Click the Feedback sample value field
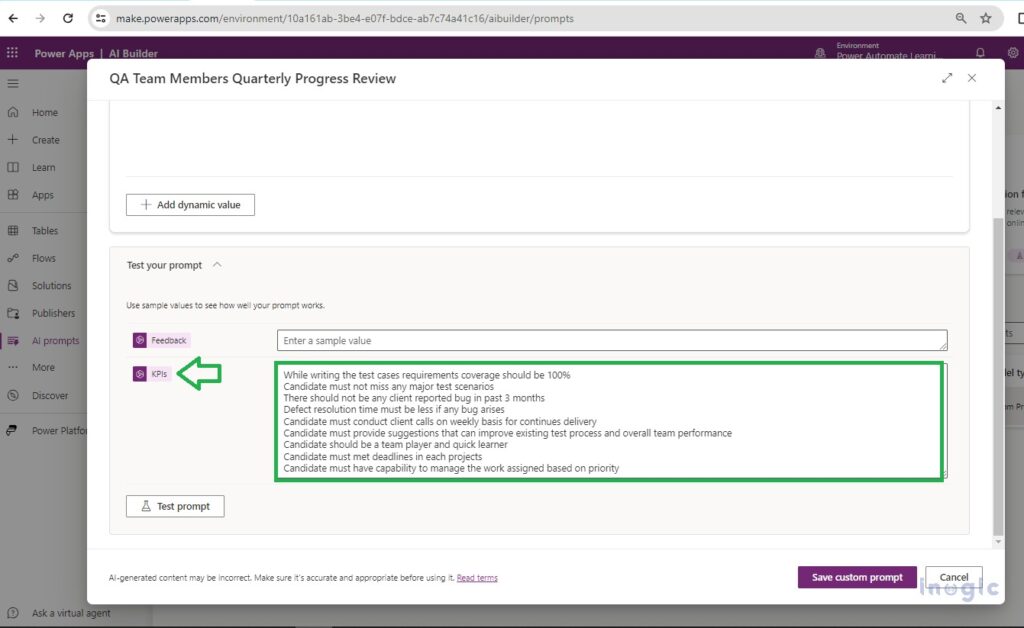Screen dimensions: 1024x628 tap(610, 339)
